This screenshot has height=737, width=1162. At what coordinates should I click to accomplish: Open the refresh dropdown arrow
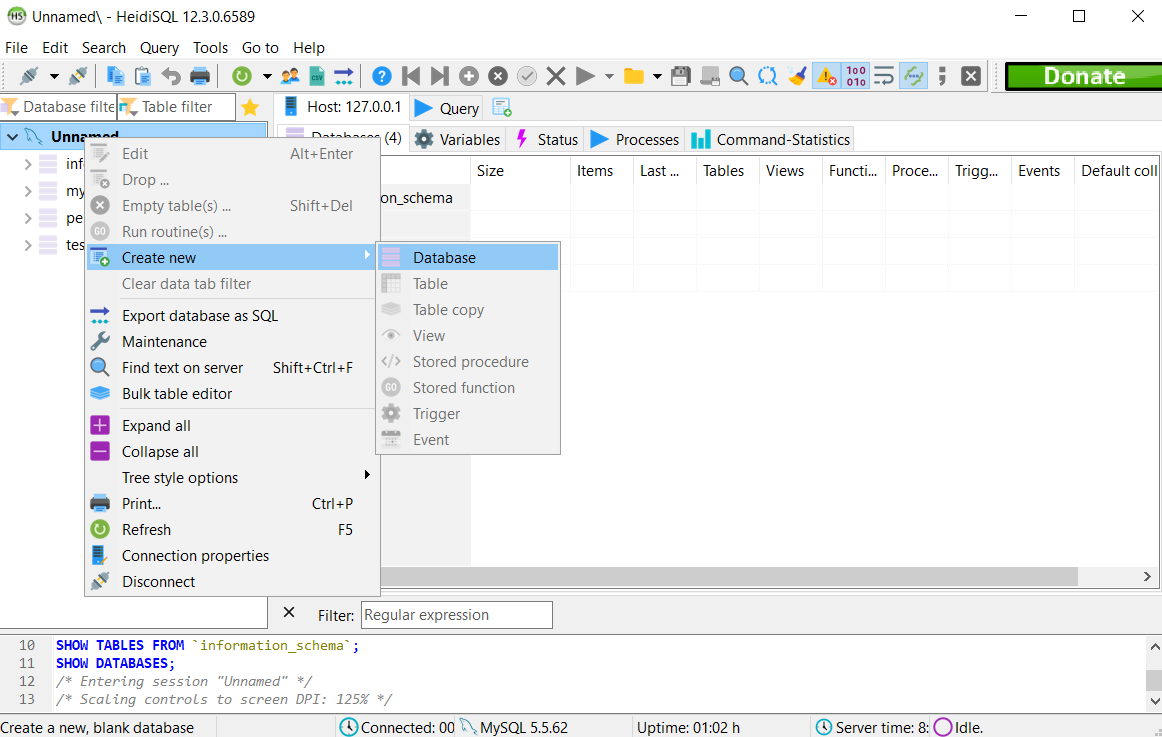(267, 76)
